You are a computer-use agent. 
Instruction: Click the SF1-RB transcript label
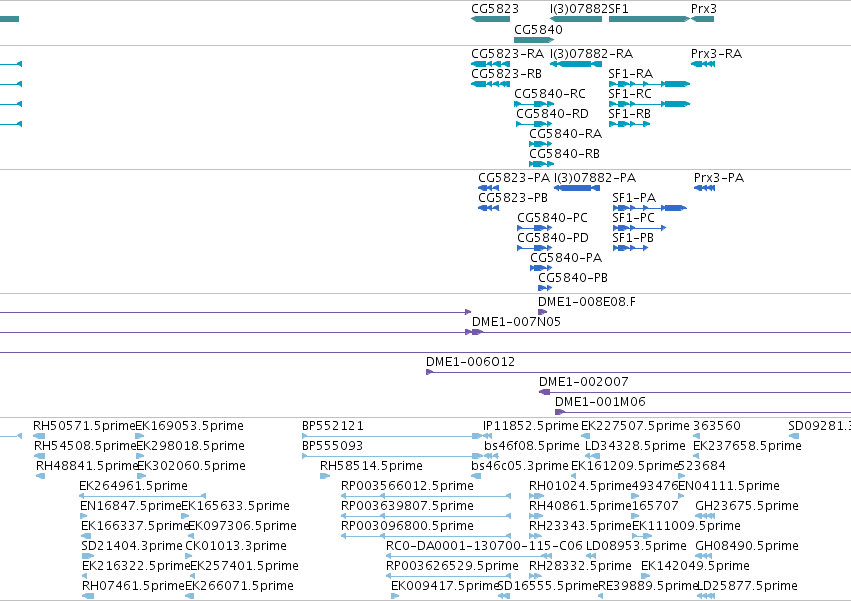click(x=629, y=114)
